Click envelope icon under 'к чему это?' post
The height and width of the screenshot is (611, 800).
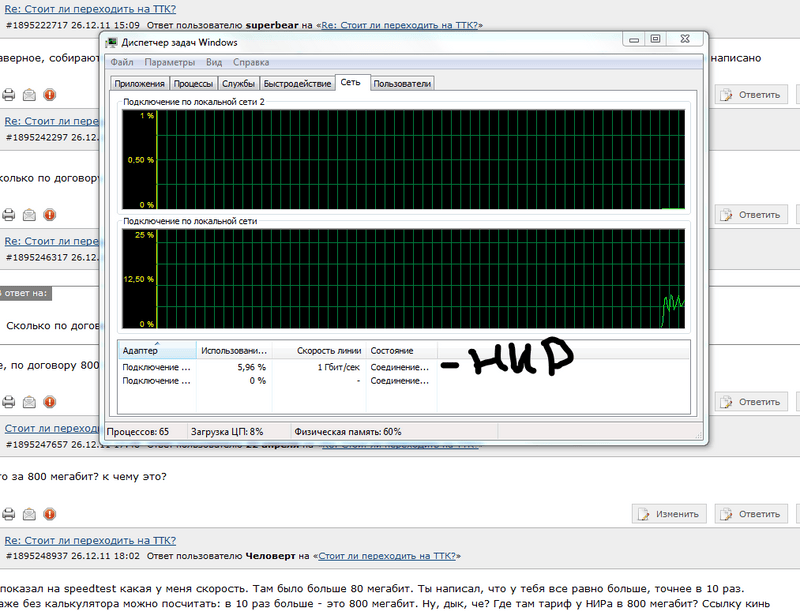29,514
